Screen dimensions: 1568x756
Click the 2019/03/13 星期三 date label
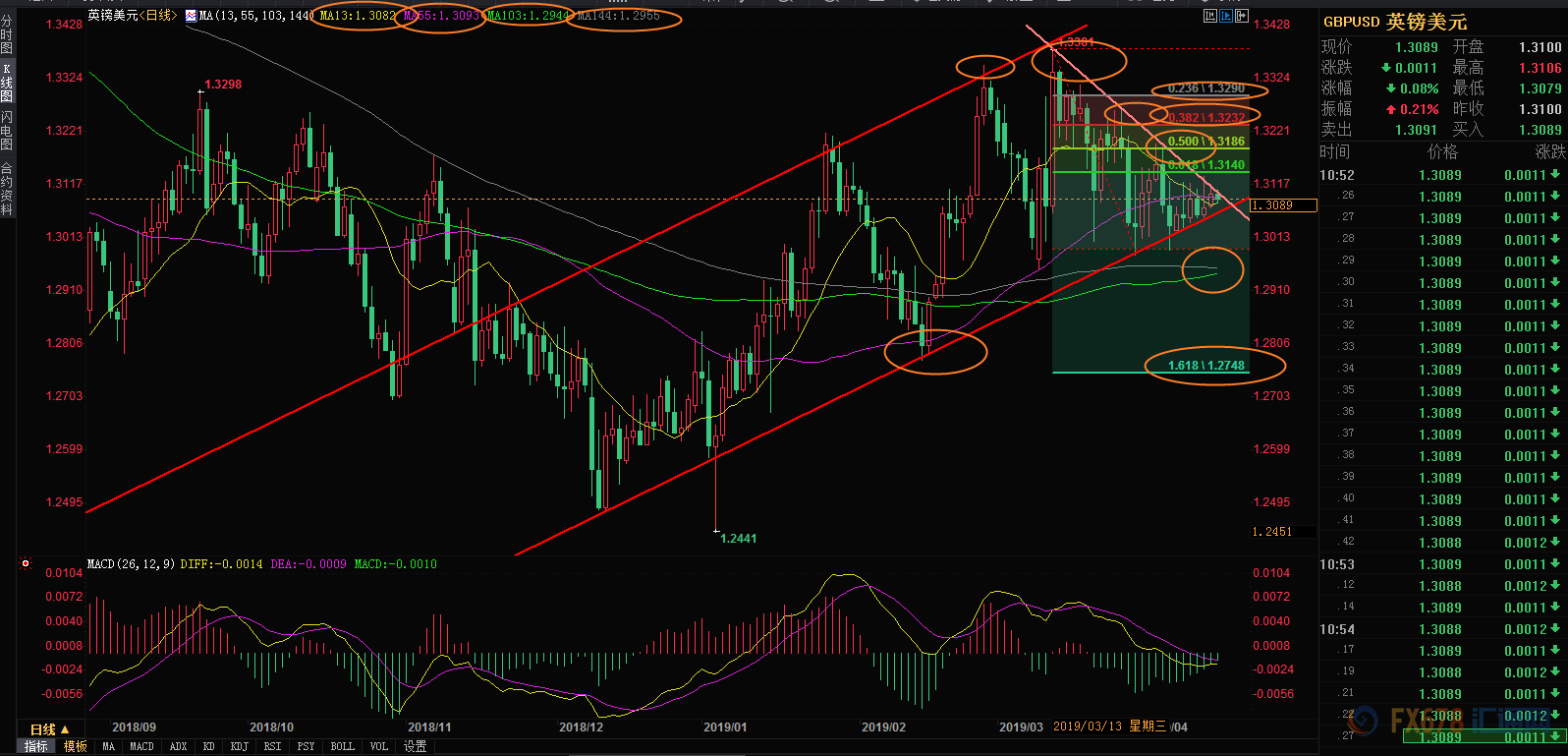1109,727
